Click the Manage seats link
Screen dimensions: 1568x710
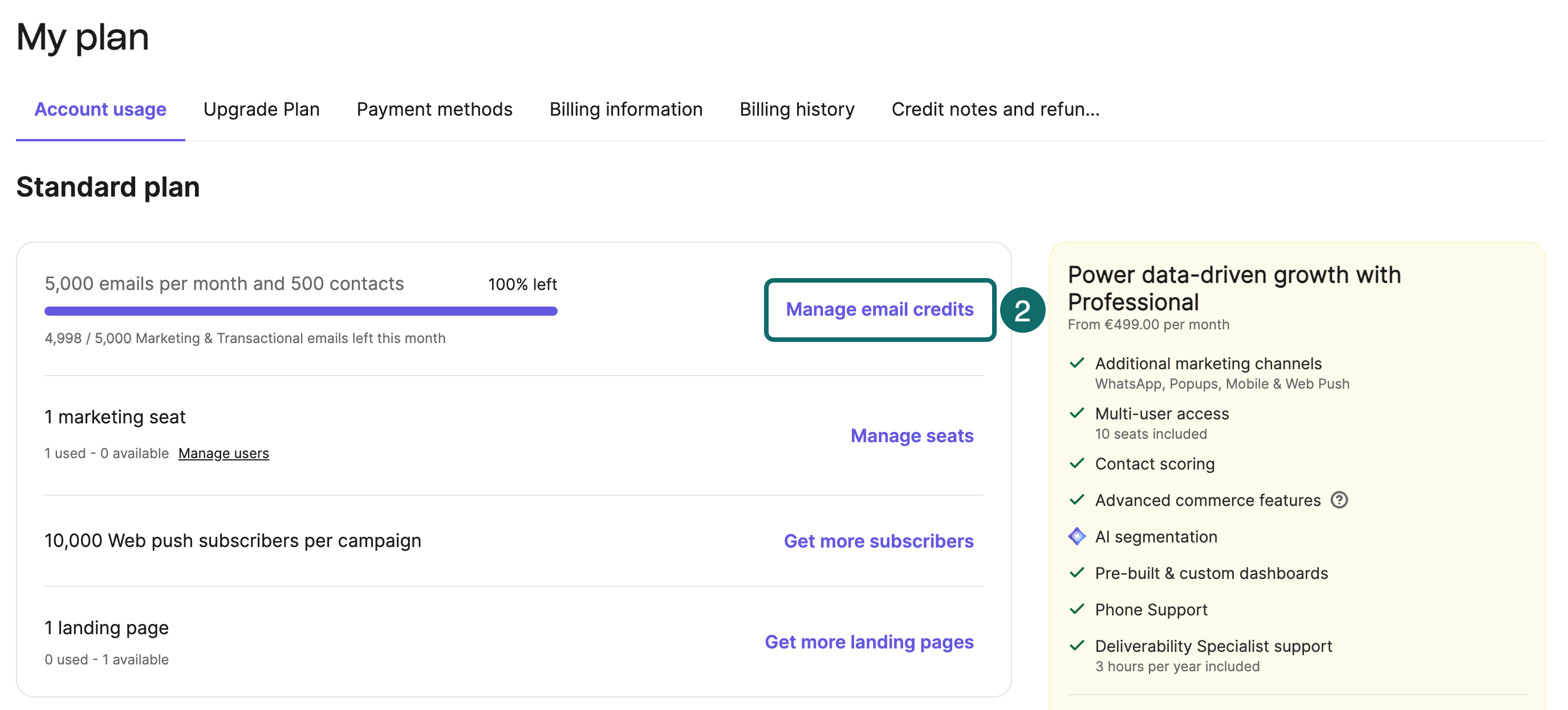911,435
